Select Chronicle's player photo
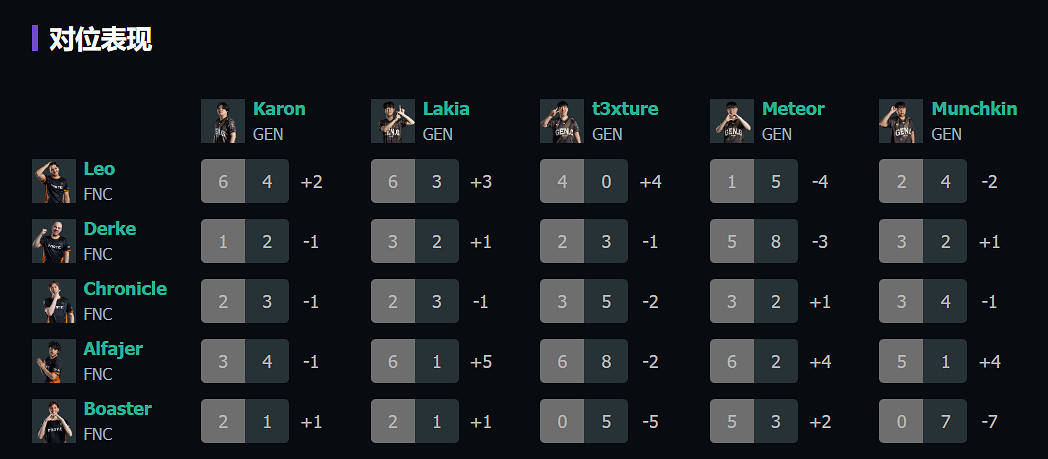 (53, 301)
